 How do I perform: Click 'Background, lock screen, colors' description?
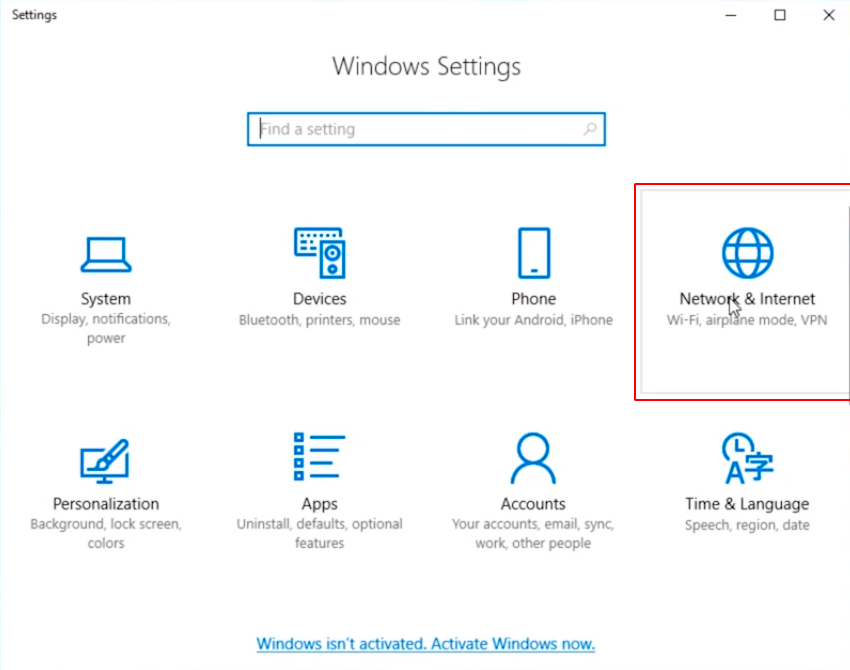[x=106, y=533]
